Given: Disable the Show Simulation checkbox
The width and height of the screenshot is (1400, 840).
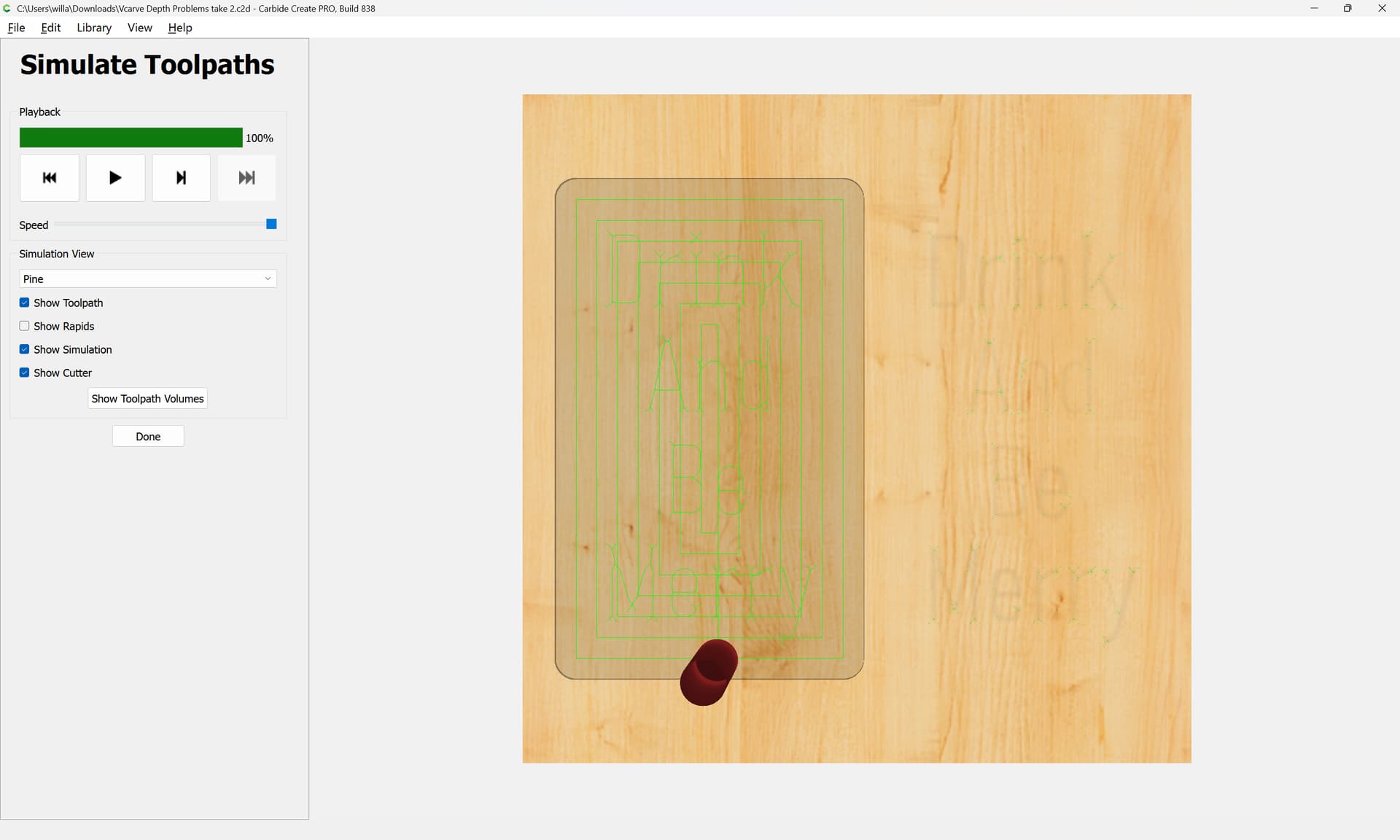Looking at the screenshot, I should click(x=25, y=349).
